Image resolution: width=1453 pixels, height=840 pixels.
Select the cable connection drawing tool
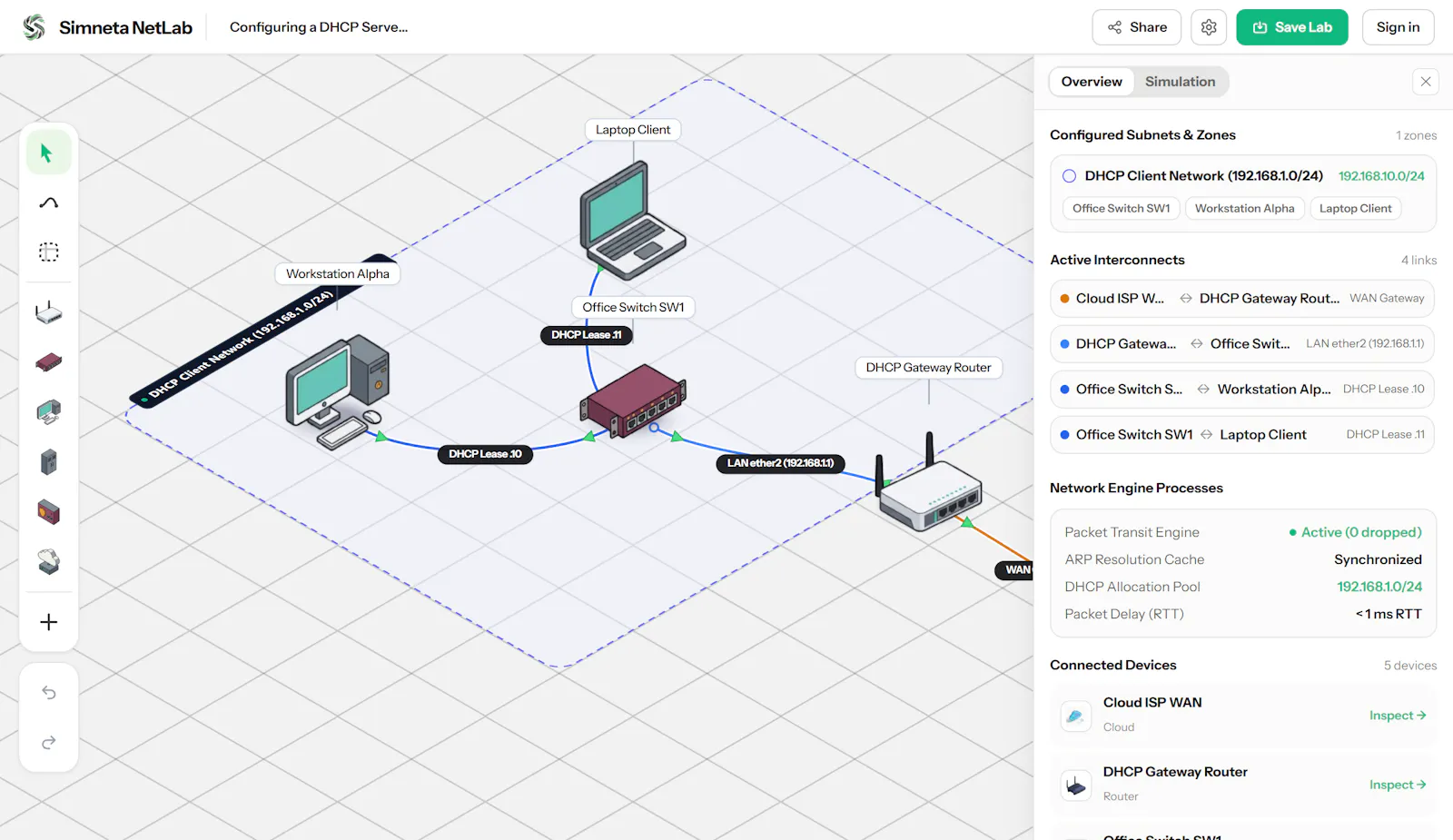click(48, 203)
